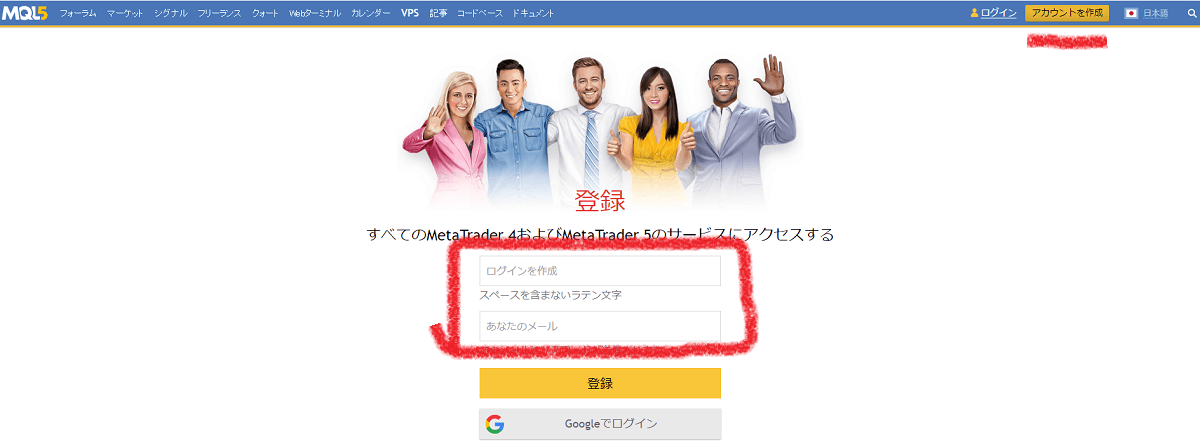This screenshot has height=446, width=1200.
Task: Focus the ログインを作成 input field
Action: [600, 271]
